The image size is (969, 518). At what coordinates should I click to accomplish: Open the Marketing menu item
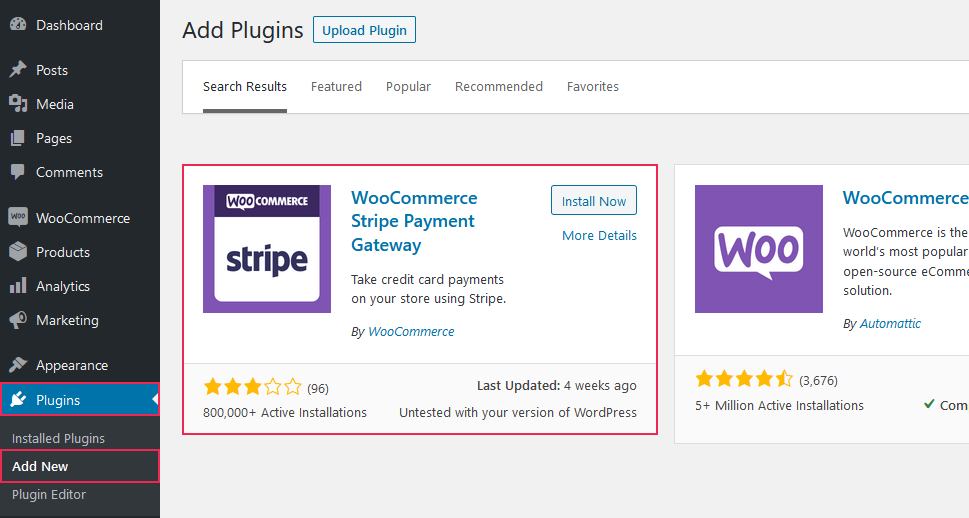pyautogui.click(x=67, y=320)
